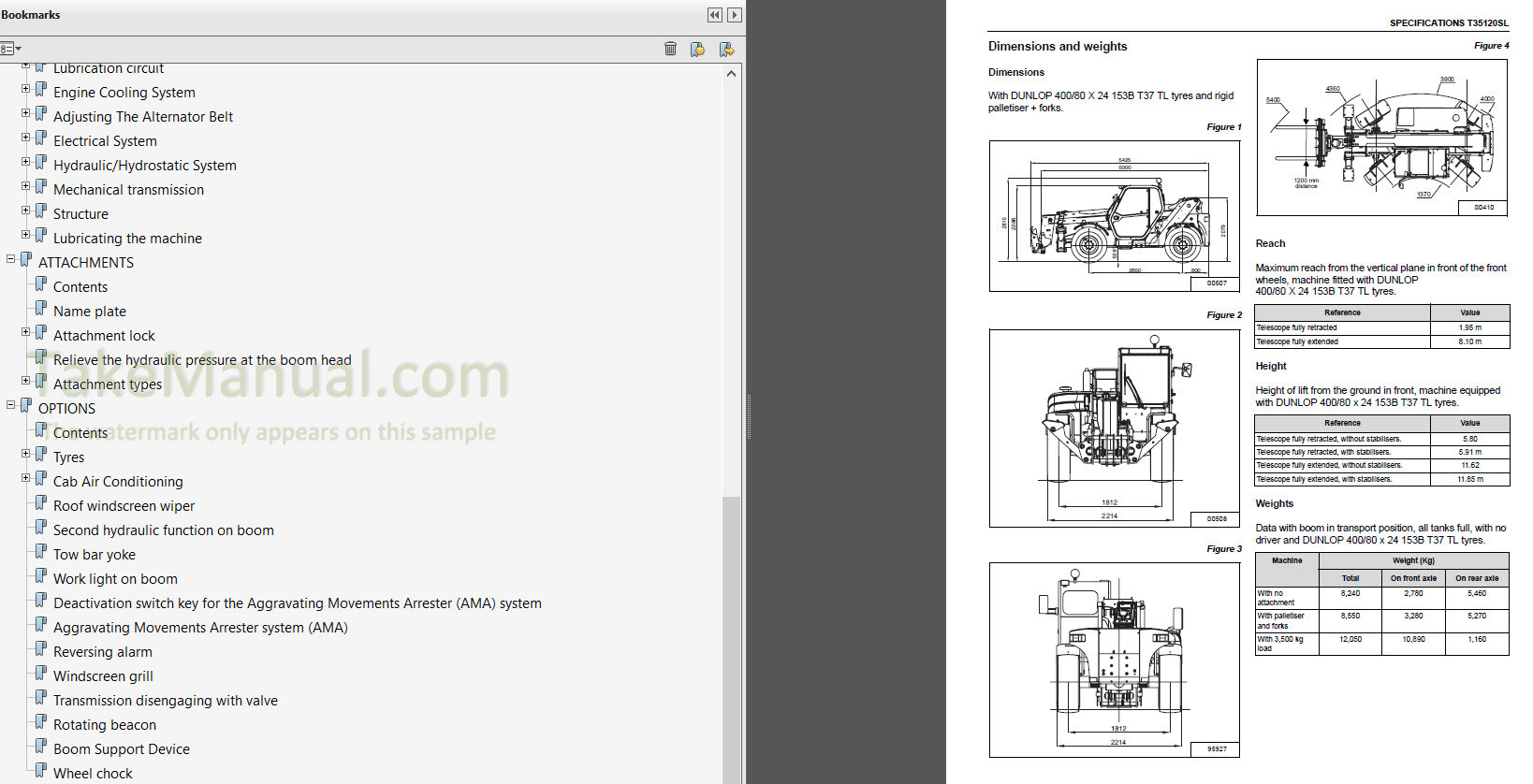Collapse the ATTACHMENTS bookmark section
The height and width of the screenshot is (784, 1533).
pyautogui.click(x=11, y=259)
